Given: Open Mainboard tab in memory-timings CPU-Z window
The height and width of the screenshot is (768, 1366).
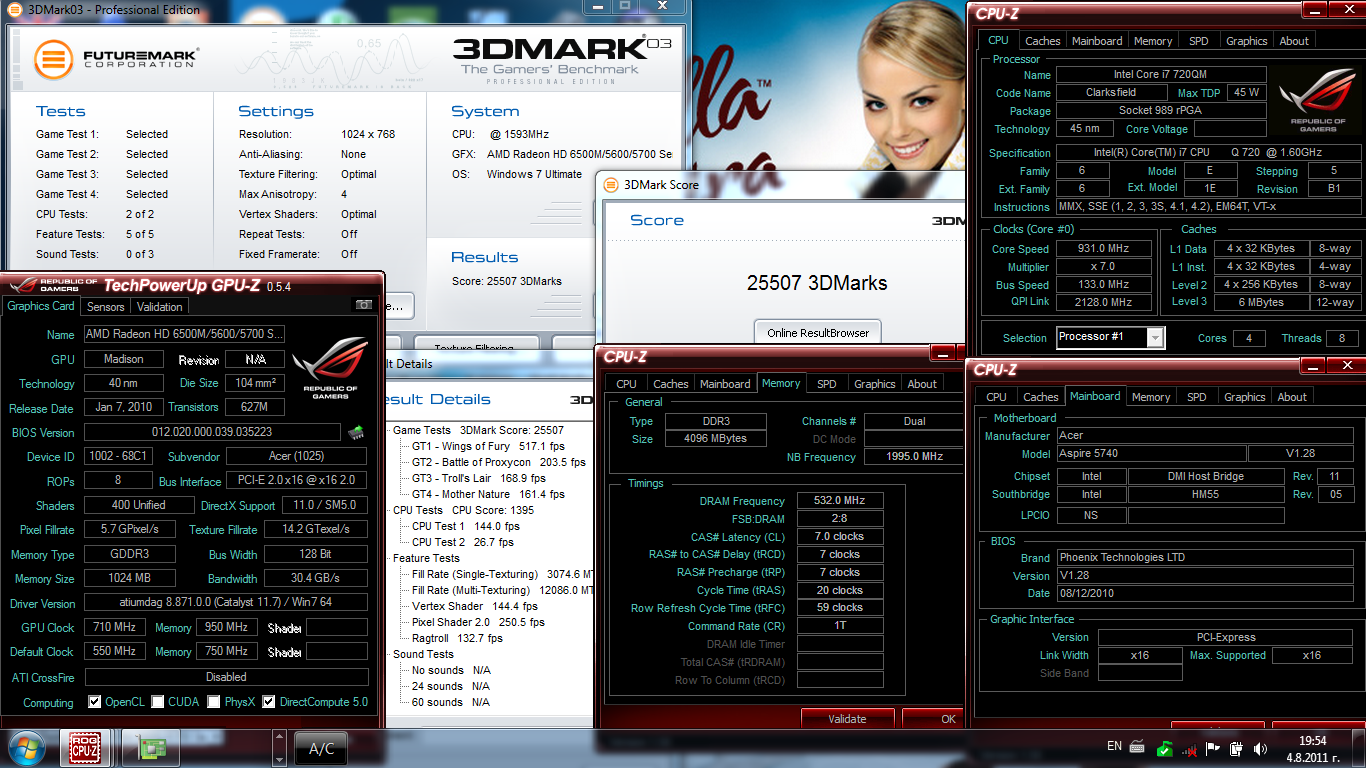Looking at the screenshot, I should tap(725, 384).
